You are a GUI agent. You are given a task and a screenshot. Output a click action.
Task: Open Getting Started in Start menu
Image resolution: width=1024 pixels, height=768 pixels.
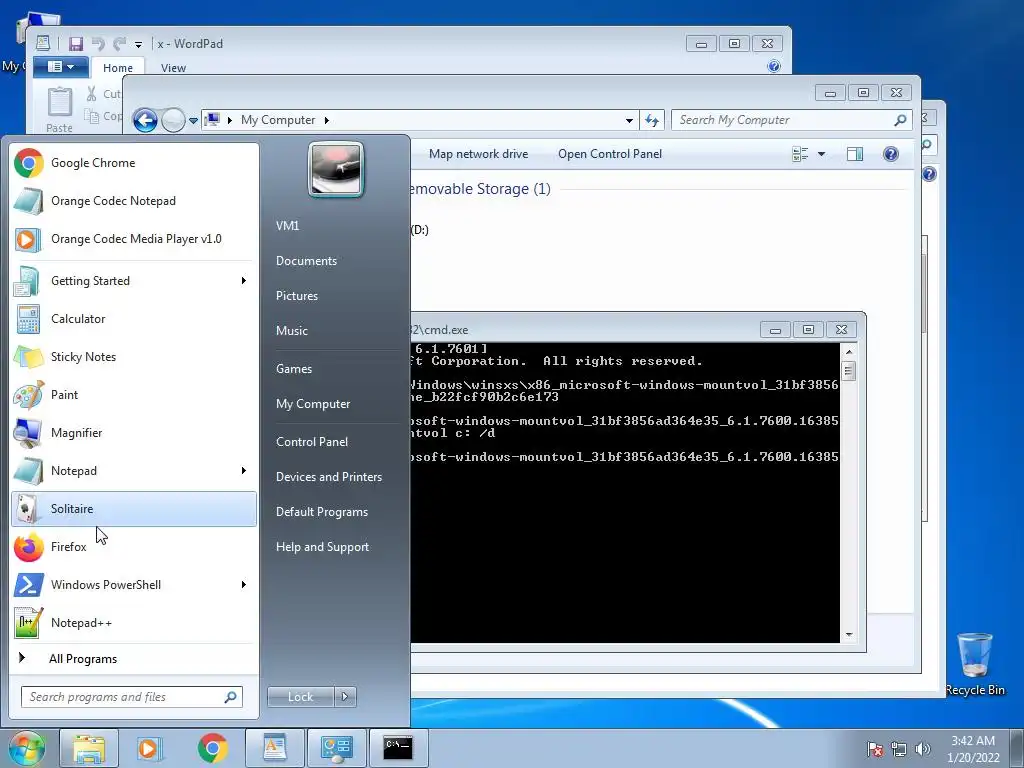point(134,281)
